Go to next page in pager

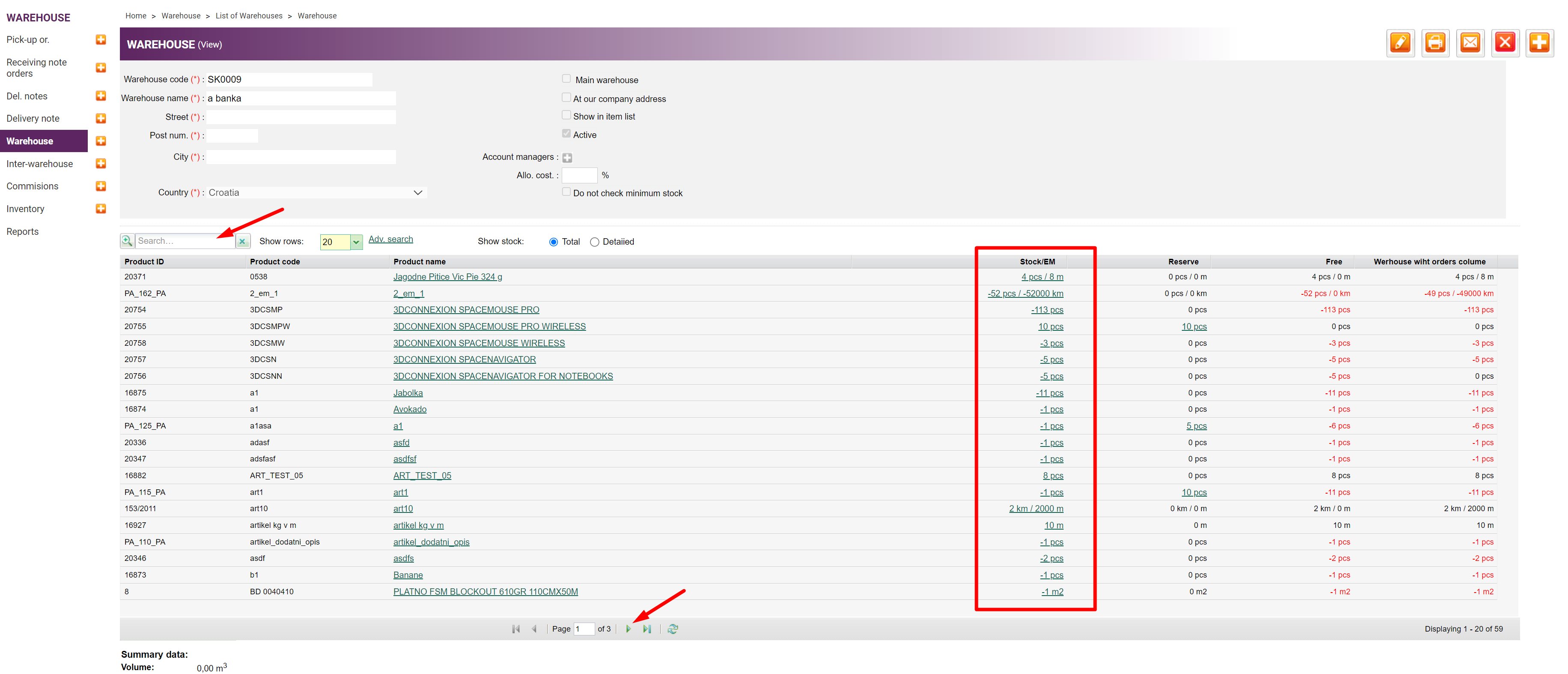pyautogui.click(x=628, y=629)
